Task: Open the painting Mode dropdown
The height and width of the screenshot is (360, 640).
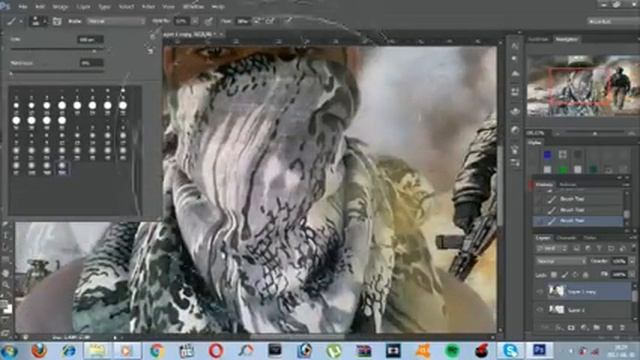Action: point(116,21)
